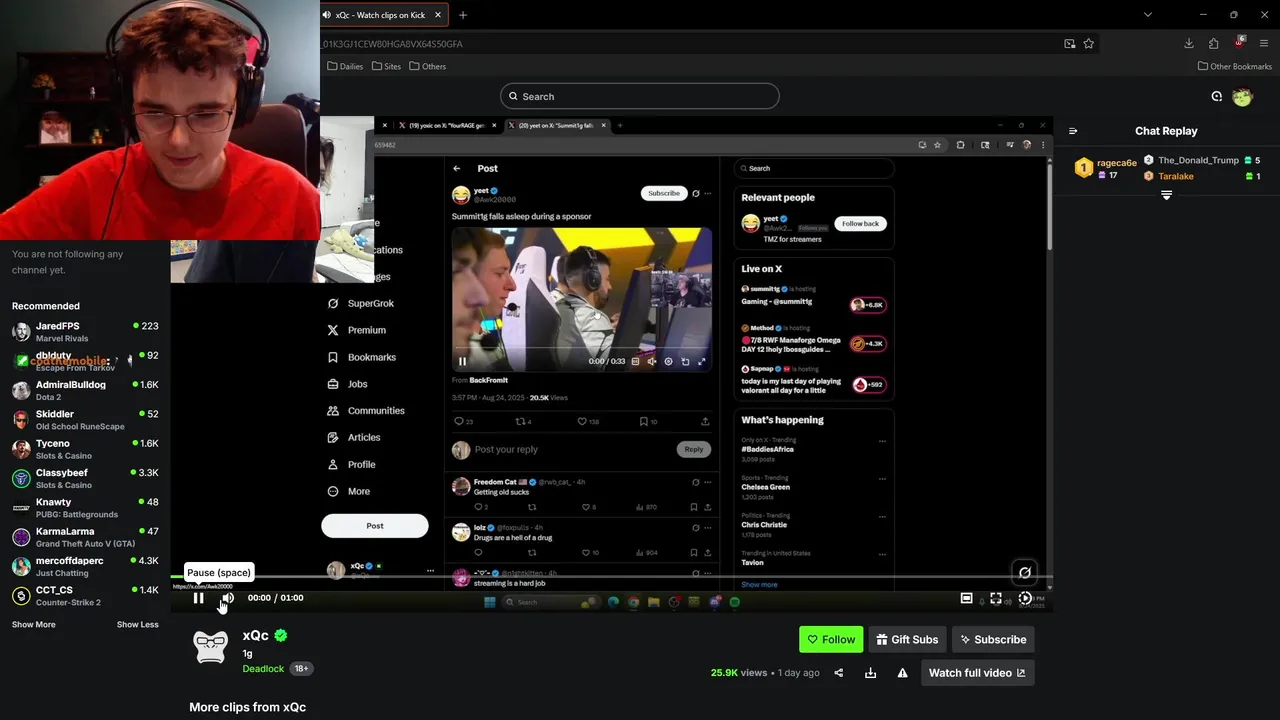Close the Kick clips browser tab
The image size is (1280, 720).
click(436, 15)
